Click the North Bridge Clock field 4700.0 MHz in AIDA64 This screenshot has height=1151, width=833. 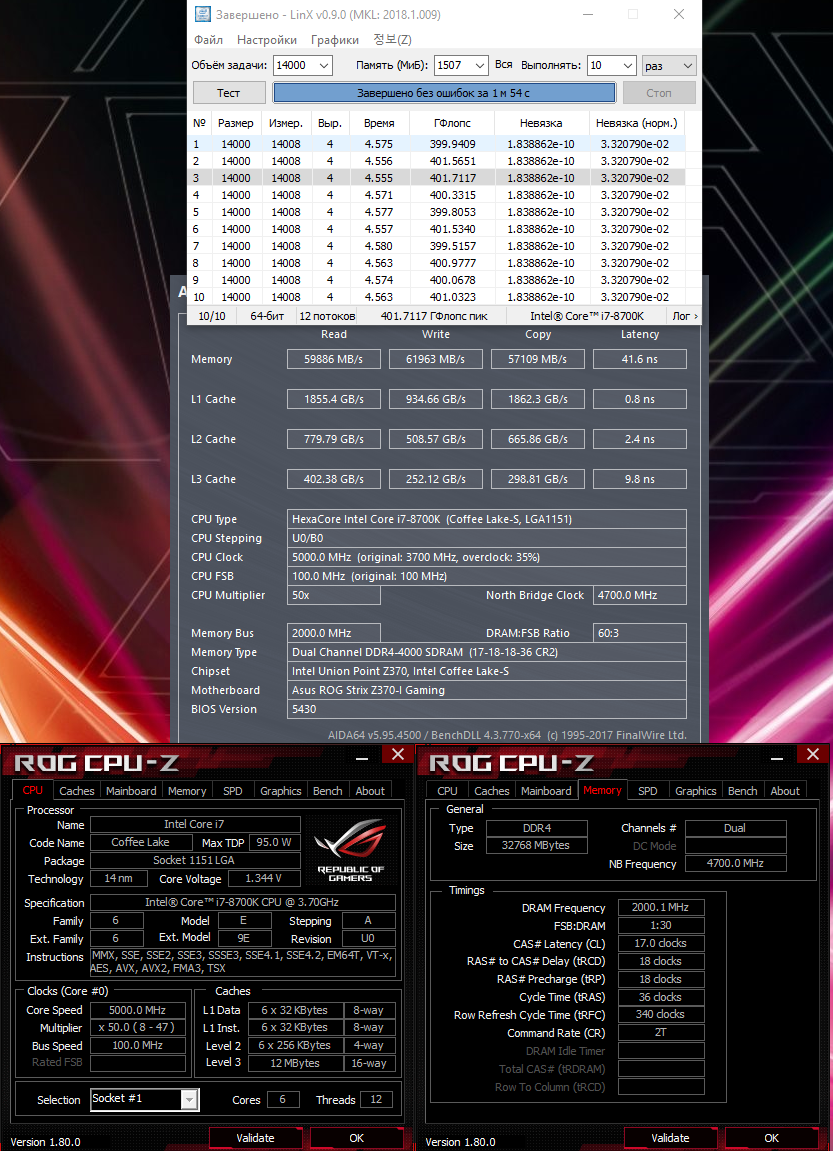[x=639, y=595]
